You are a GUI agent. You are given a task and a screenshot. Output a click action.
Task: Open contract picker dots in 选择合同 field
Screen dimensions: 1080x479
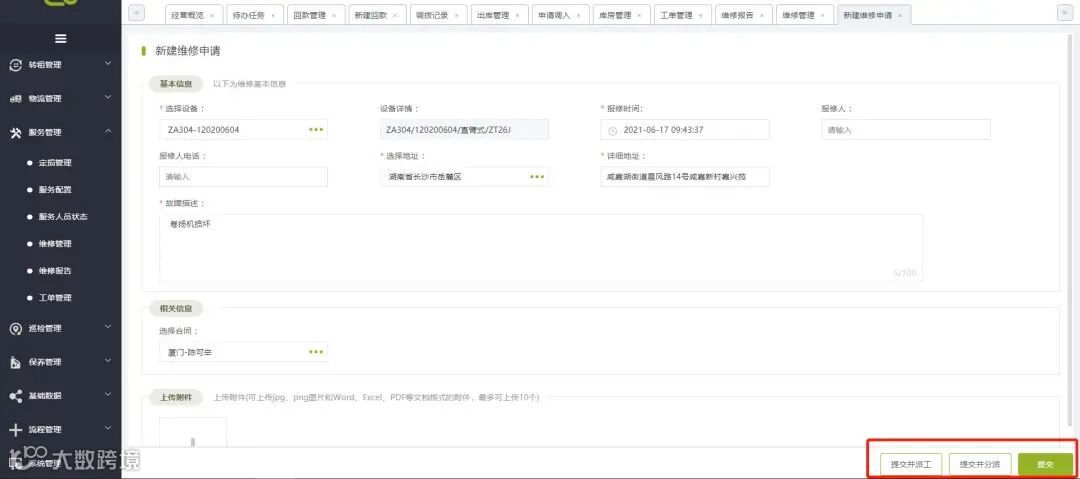click(x=316, y=352)
